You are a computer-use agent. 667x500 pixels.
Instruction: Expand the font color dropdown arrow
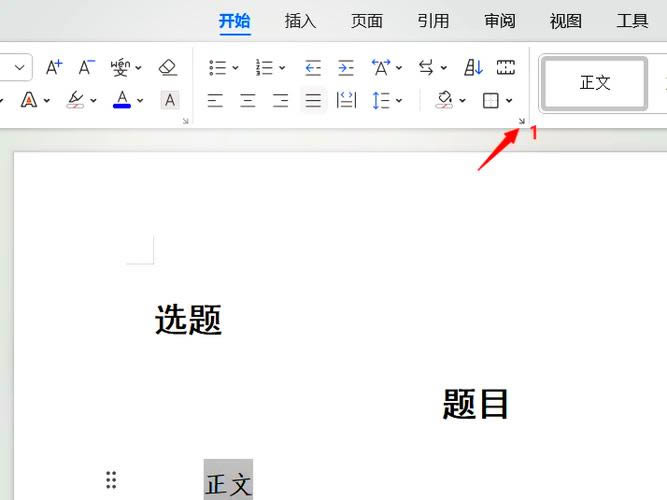[x=140, y=101]
